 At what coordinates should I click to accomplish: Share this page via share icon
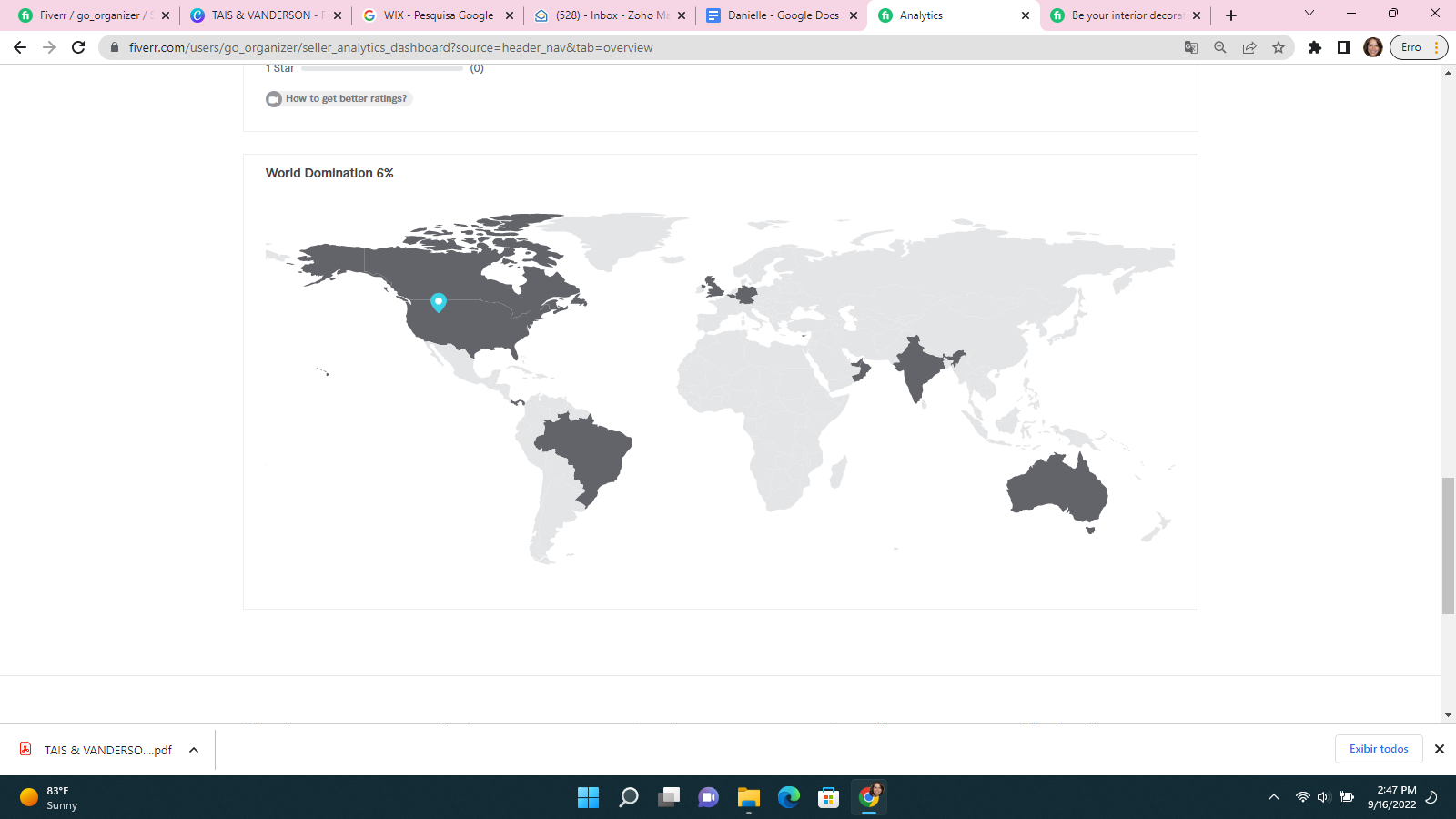(1249, 47)
